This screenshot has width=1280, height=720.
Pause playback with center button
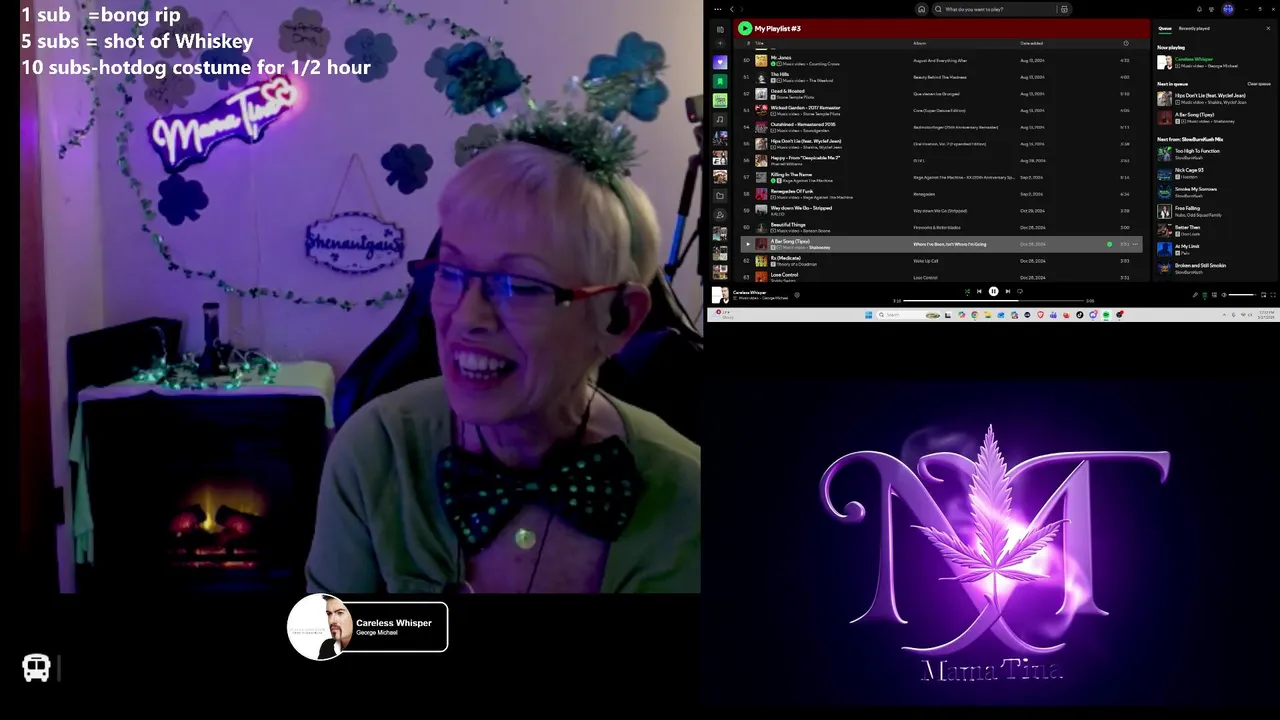pos(993,291)
